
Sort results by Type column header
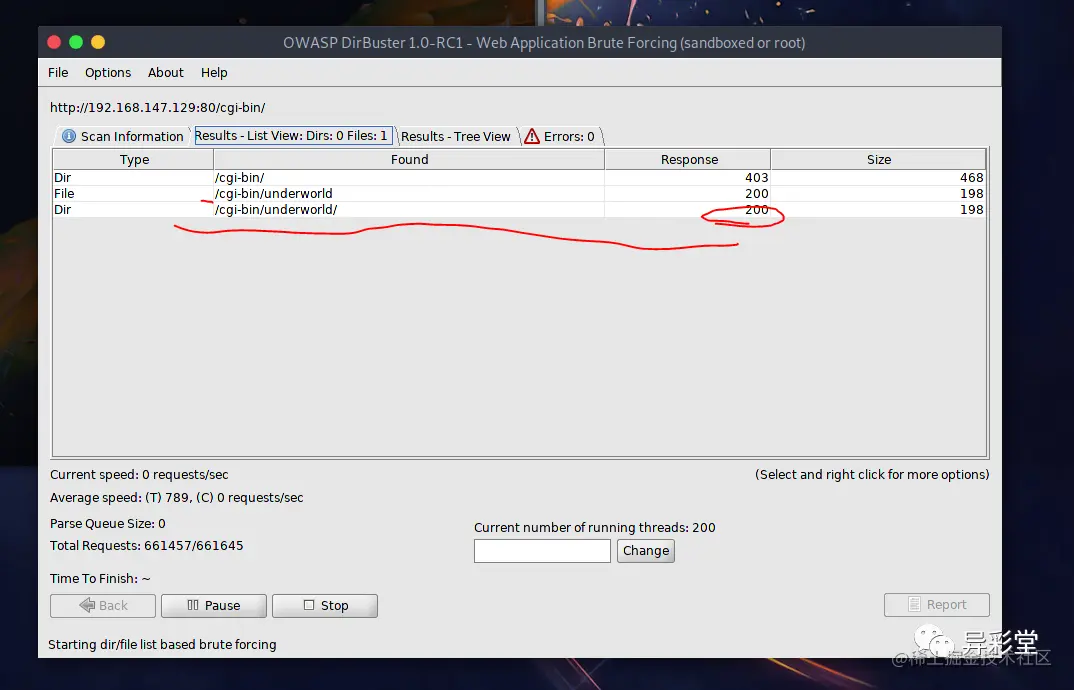click(134, 160)
